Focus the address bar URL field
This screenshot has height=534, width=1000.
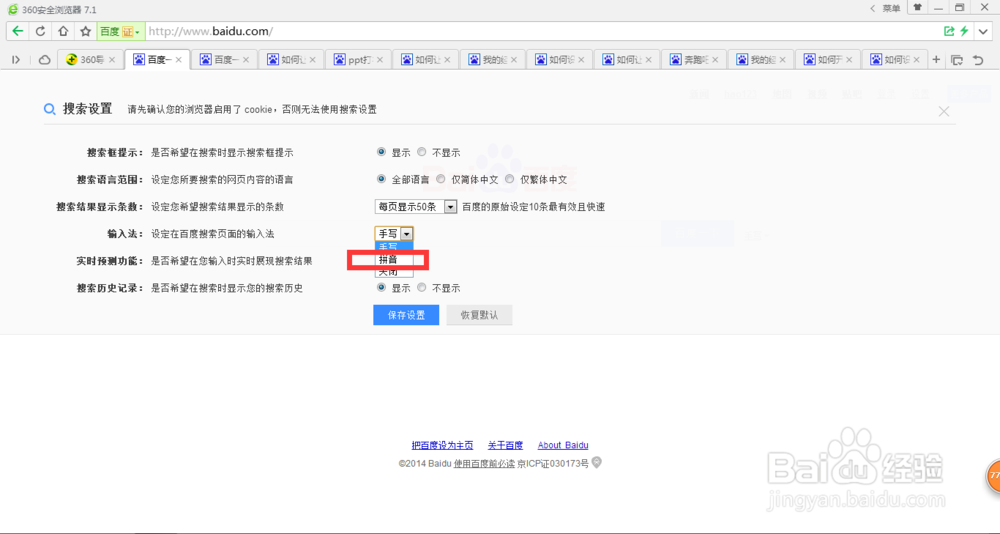pyautogui.click(x=542, y=31)
